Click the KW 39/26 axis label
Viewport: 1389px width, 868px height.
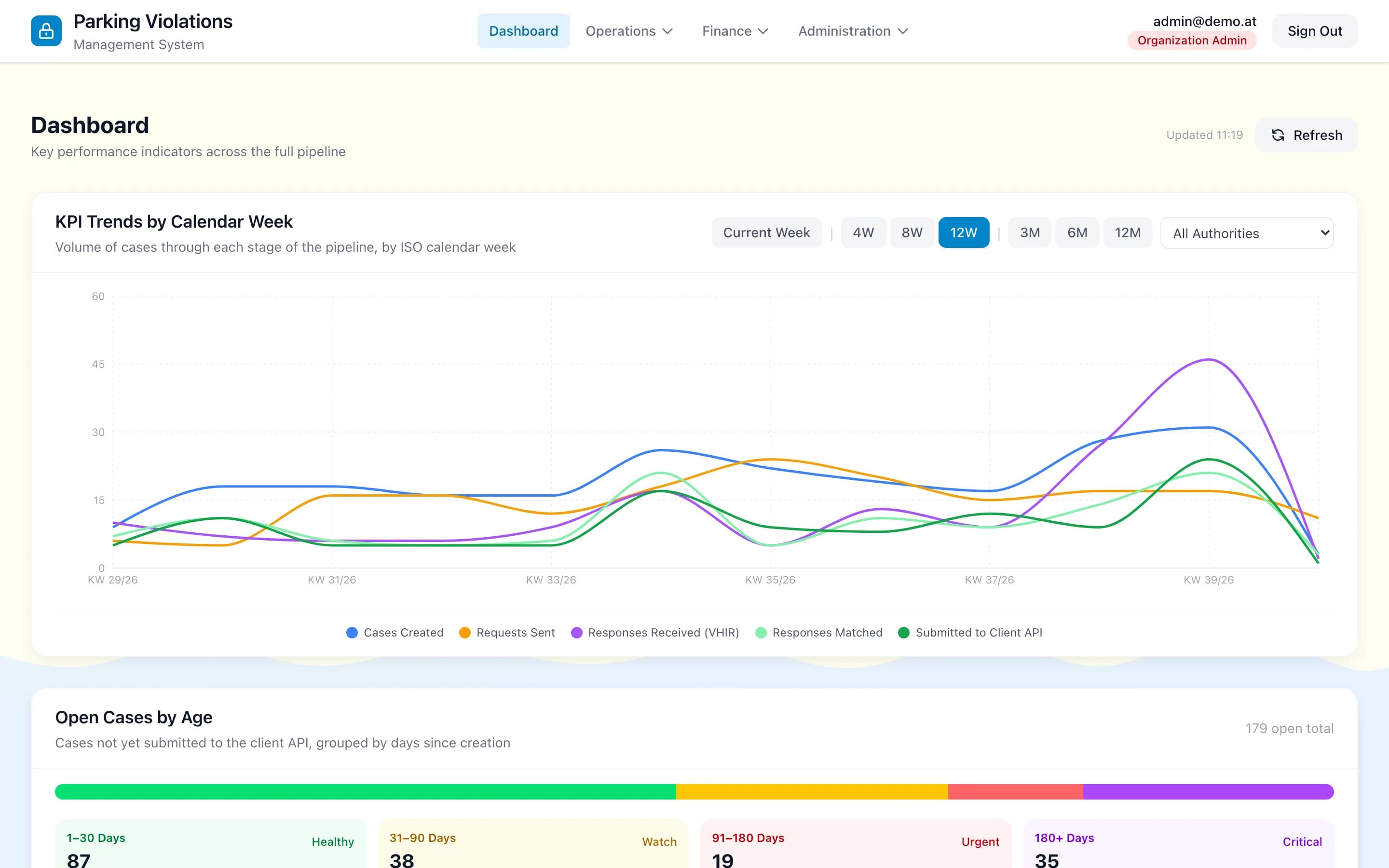click(1208, 580)
